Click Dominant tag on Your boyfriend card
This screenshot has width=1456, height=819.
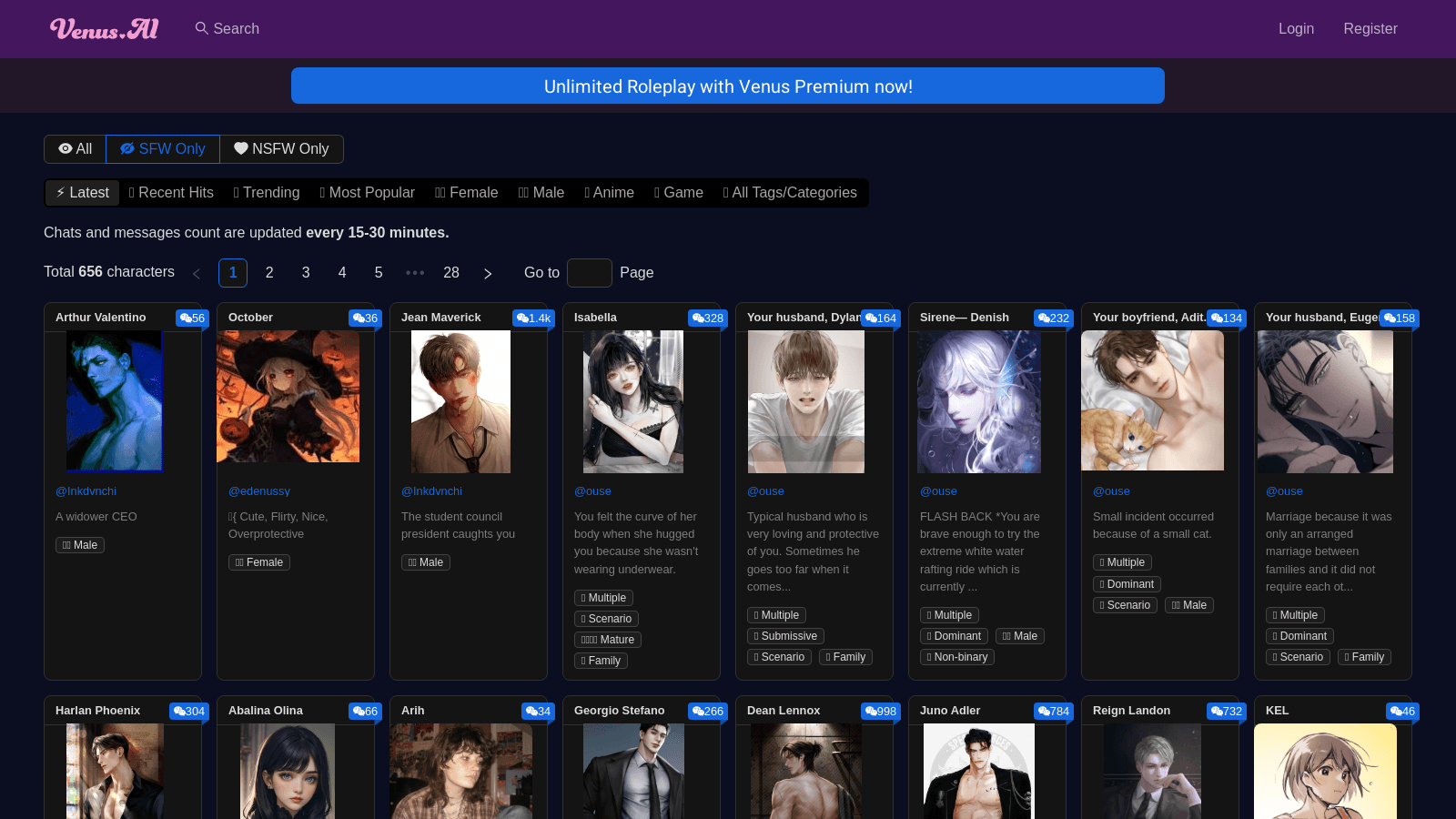pos(1127,584)
